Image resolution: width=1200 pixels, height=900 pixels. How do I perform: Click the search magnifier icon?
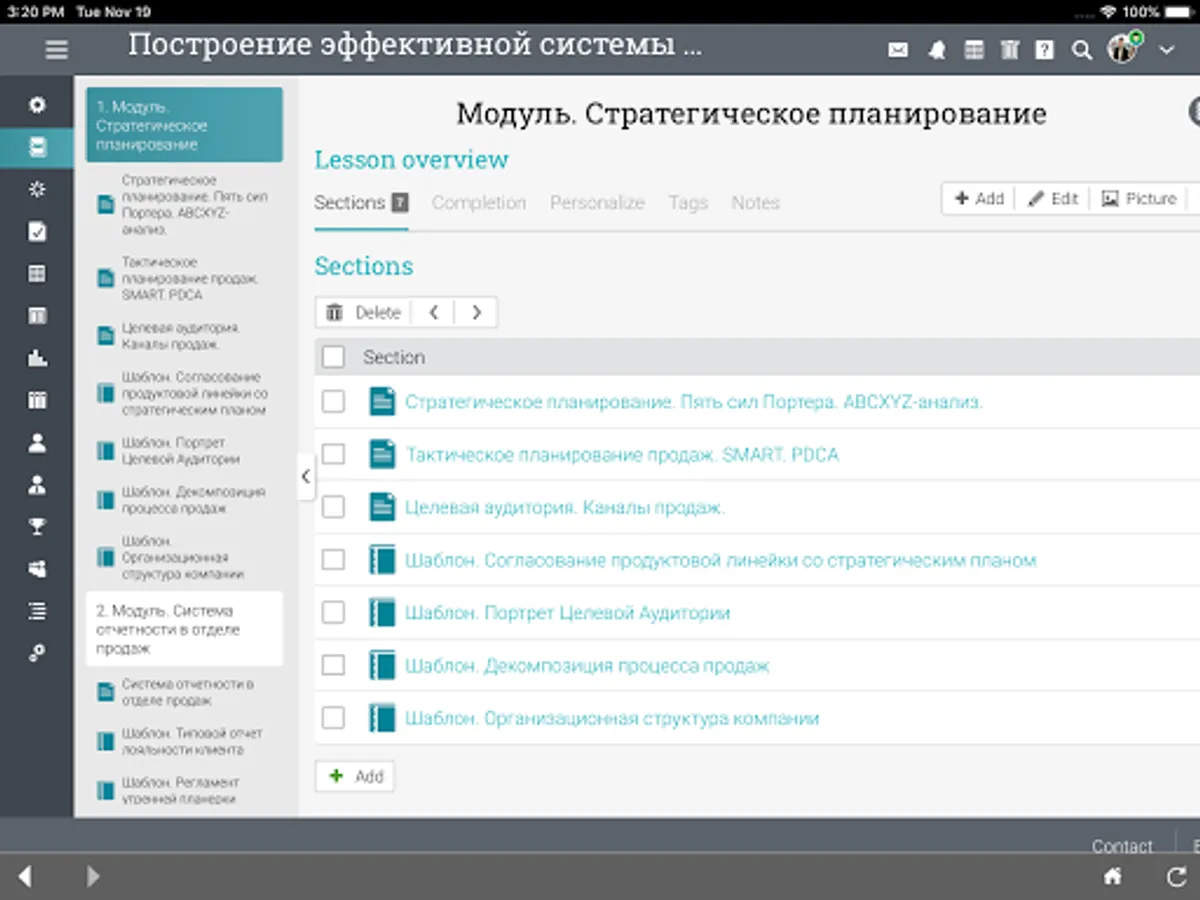pos(1081,50)
